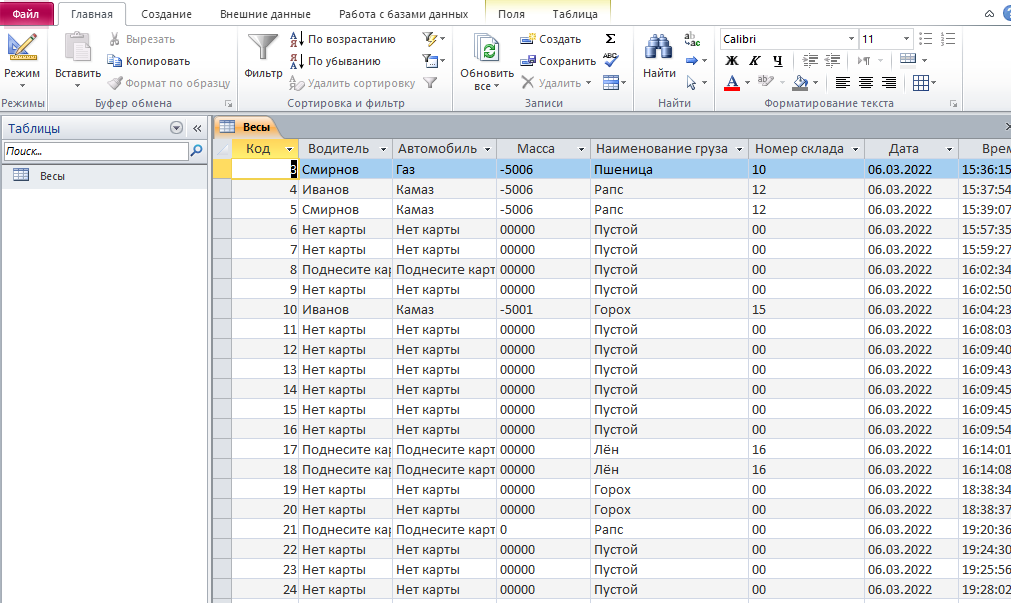Toggle the bulleted list button
The width and height of the screenshot is (1011, 603).
pos(925,39)
